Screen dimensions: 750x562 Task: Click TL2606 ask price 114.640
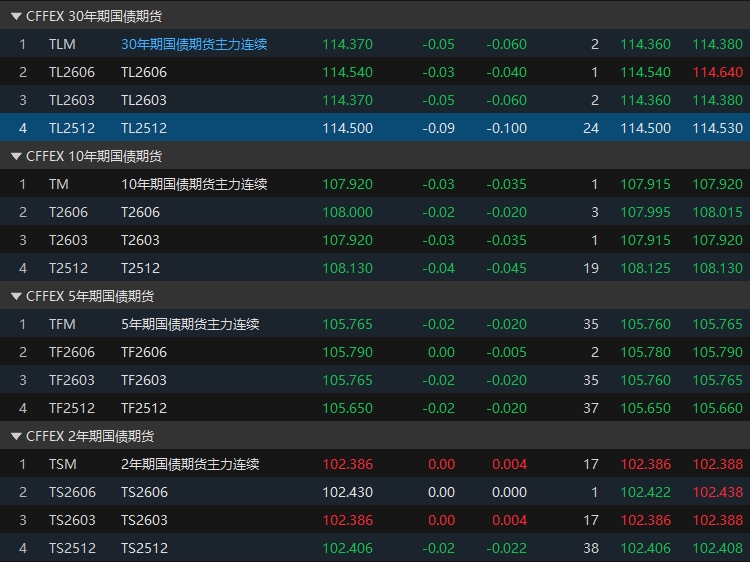[x=717, y=72]
